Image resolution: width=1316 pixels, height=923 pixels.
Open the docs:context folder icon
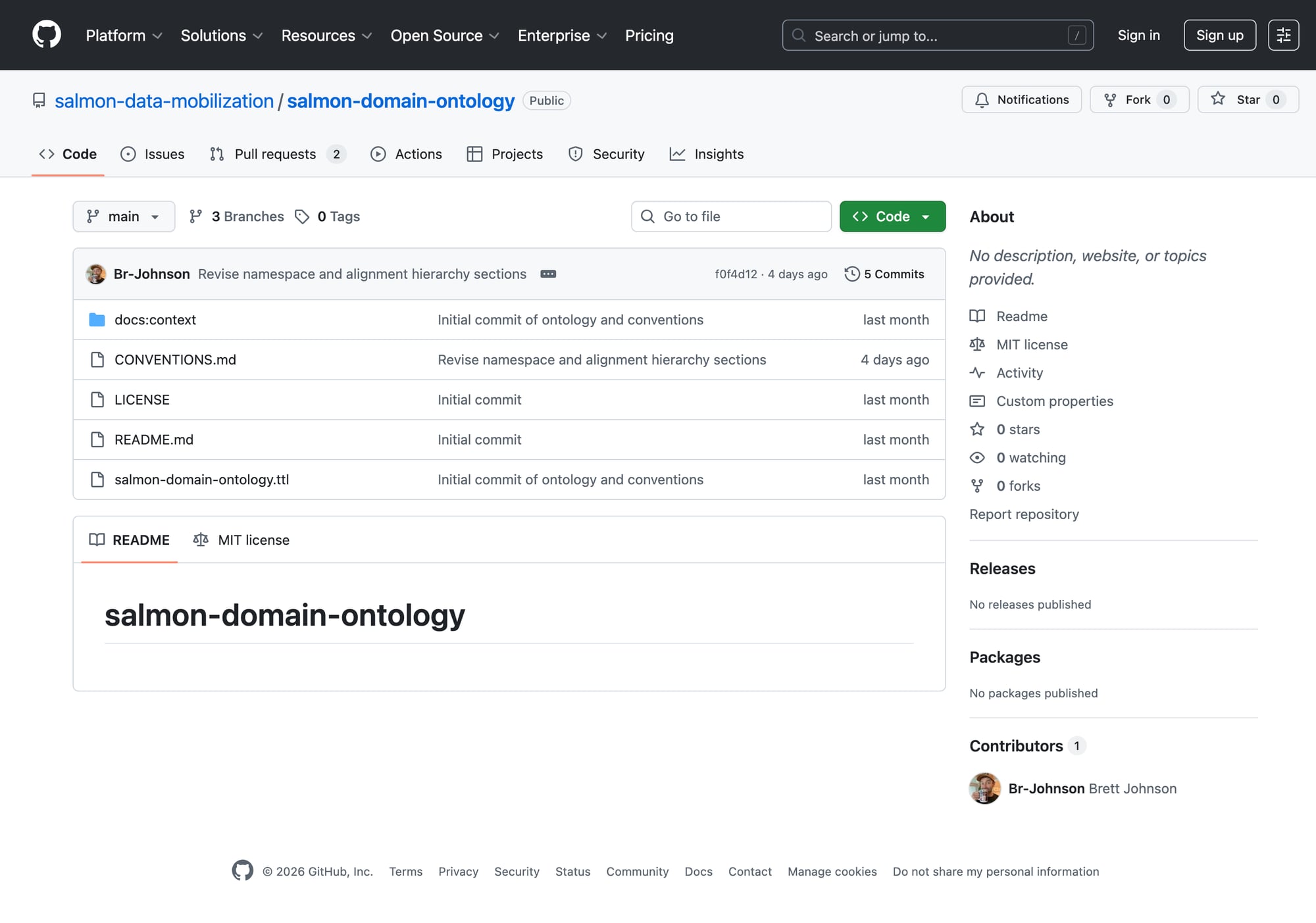tap(97, 320)
